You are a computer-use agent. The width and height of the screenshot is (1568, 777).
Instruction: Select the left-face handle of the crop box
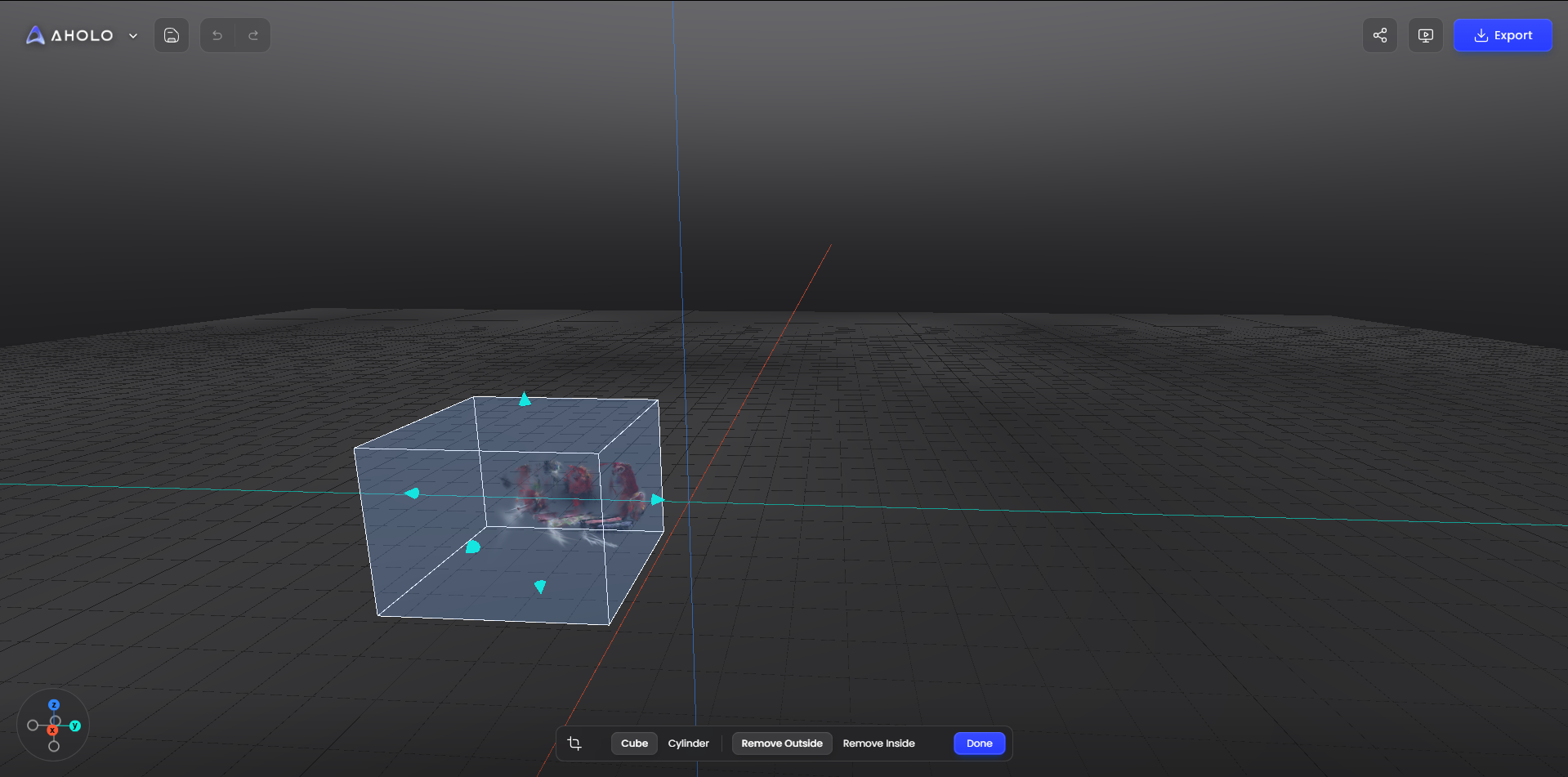[413, 493]
